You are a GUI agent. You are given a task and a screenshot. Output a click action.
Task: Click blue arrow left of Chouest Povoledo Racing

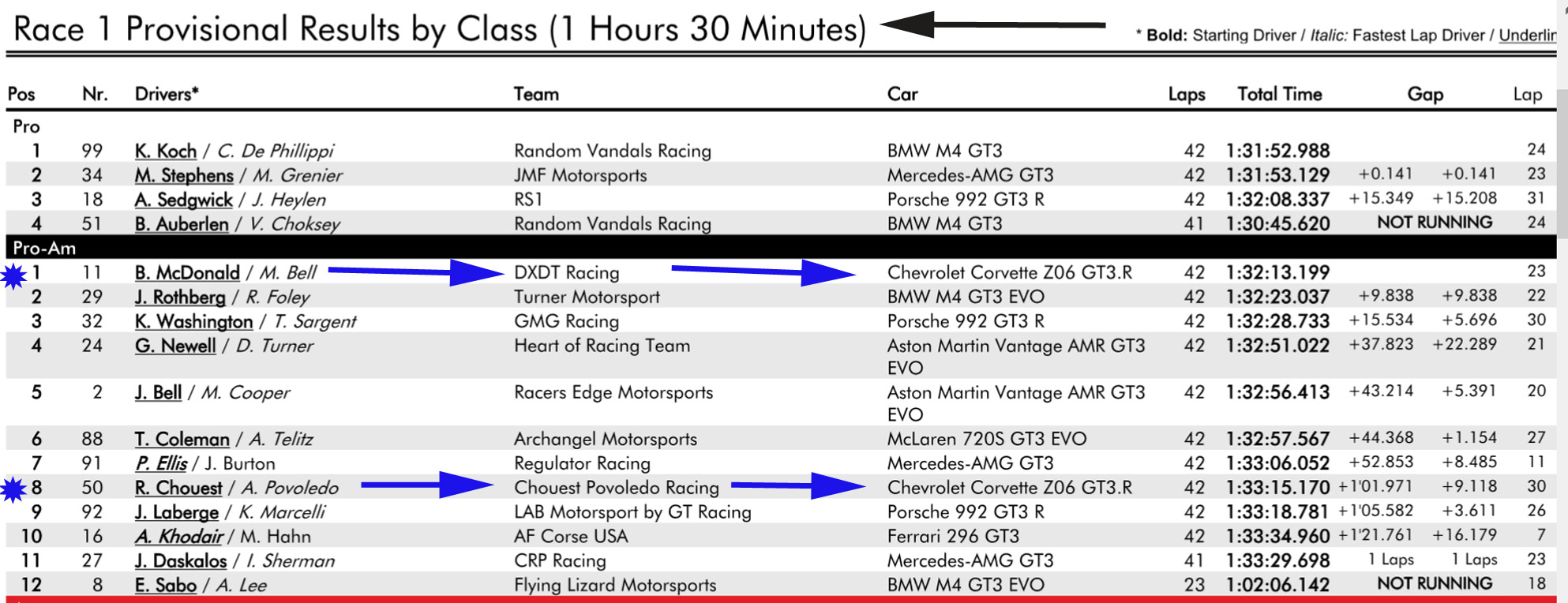(427, 485)
